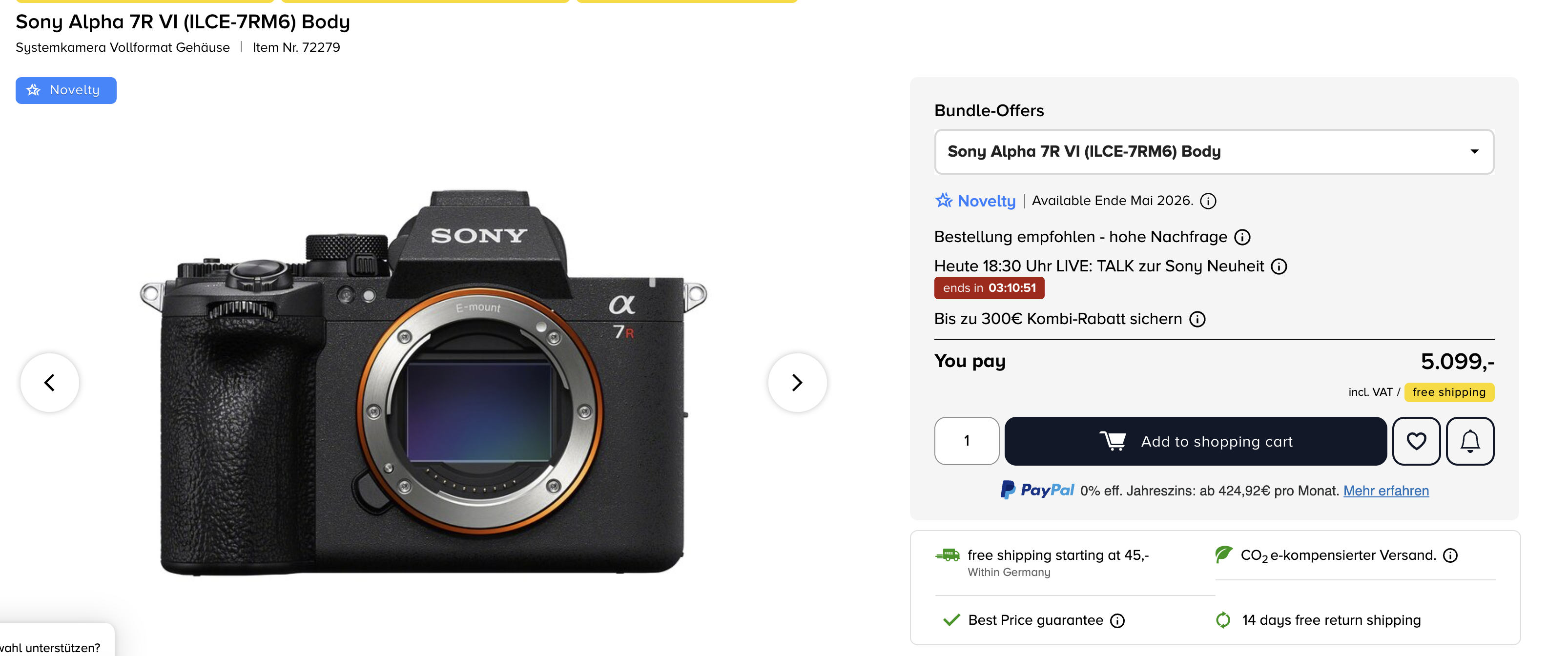Open info icon beside Available Ende Mai 2026
The image size is (1568, 656).
tap(1208, 201)
